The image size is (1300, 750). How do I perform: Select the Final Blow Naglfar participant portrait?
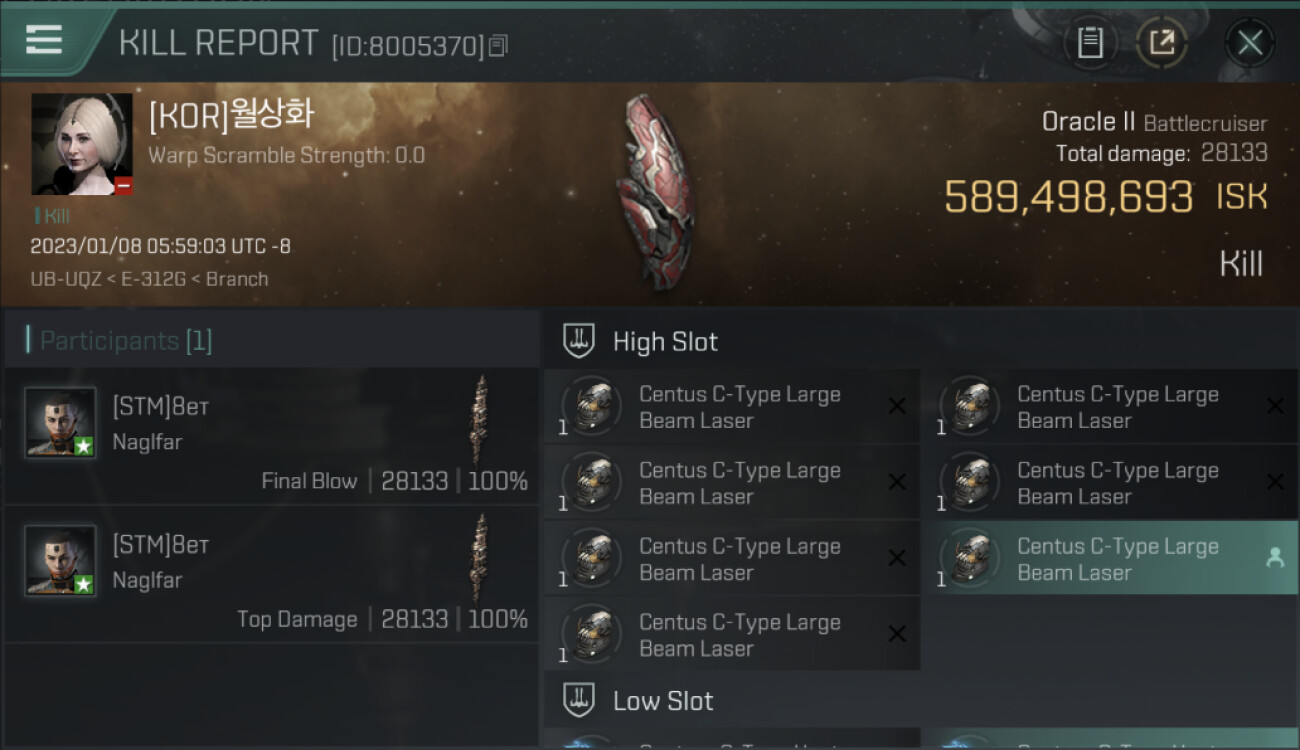pyautogui.click(x=61, y=422)
